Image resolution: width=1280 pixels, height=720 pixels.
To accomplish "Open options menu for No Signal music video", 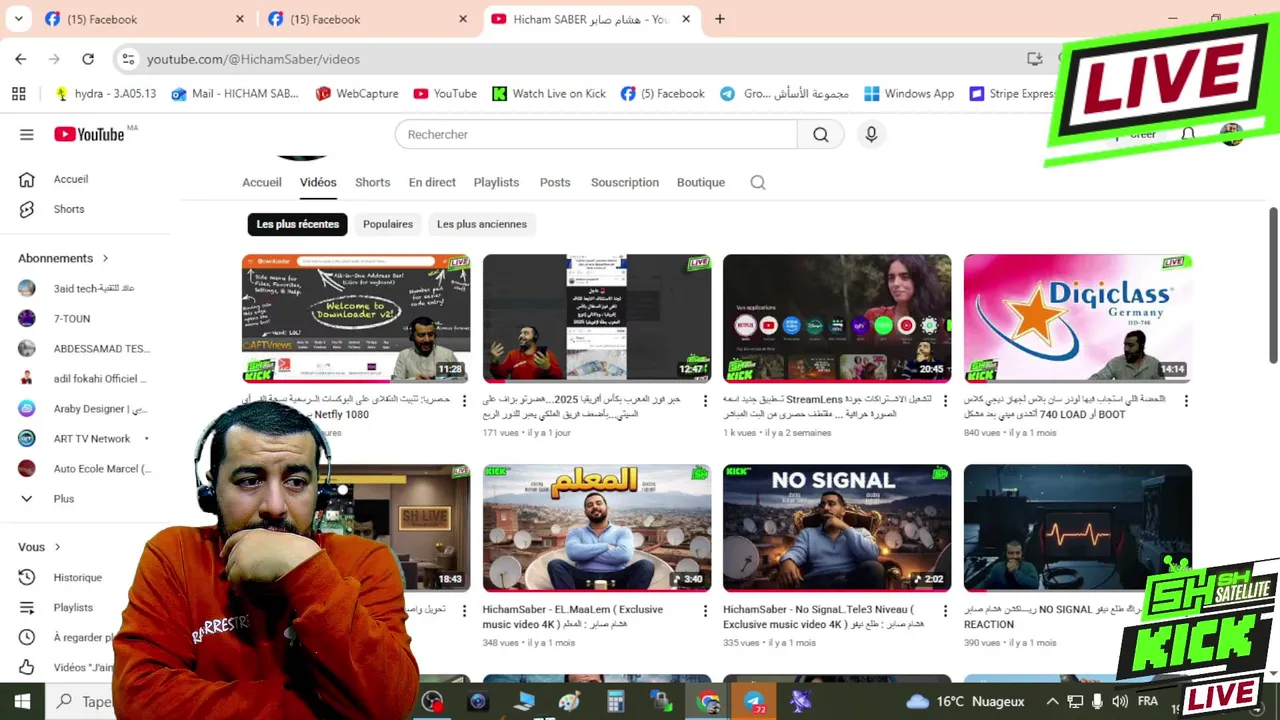I will (945, 611).
